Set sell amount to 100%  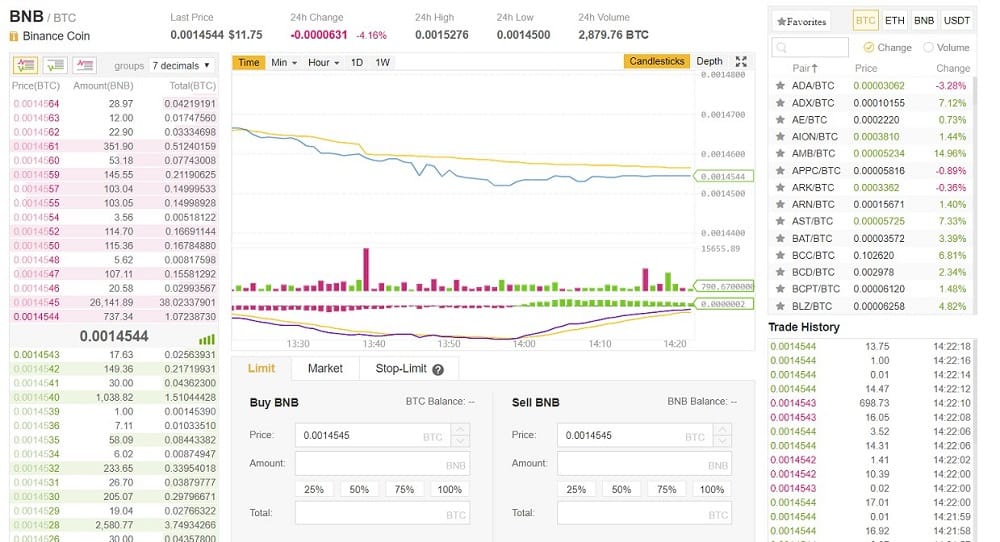(712, 490)
